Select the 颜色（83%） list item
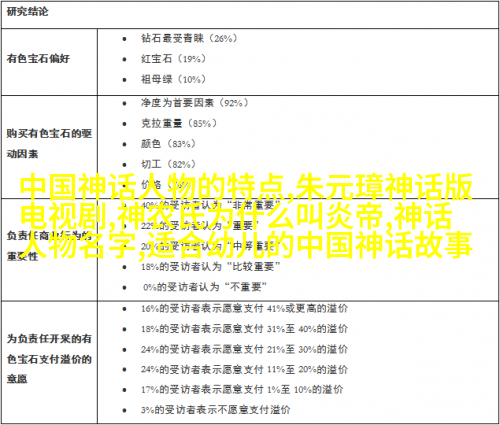The width and height of the screenshot is (500, 425). 168,144
